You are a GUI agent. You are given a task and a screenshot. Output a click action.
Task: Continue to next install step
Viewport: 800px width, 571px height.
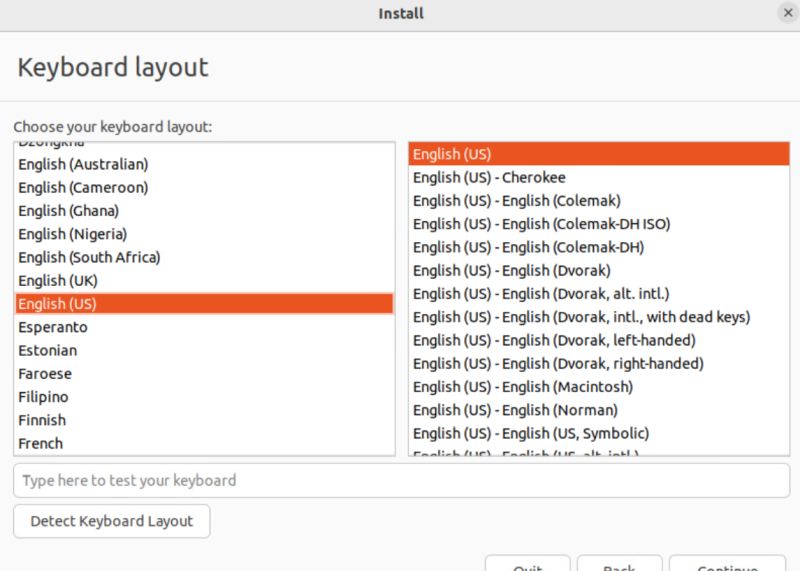click(728, 563)
